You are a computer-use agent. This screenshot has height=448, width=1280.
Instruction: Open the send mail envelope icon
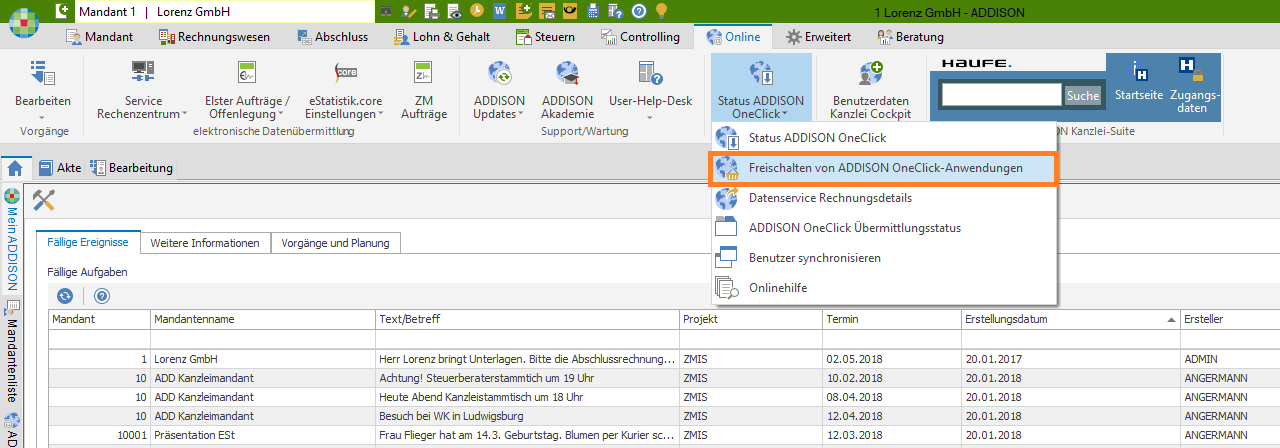pyautogui.click(x=547, y=11)
